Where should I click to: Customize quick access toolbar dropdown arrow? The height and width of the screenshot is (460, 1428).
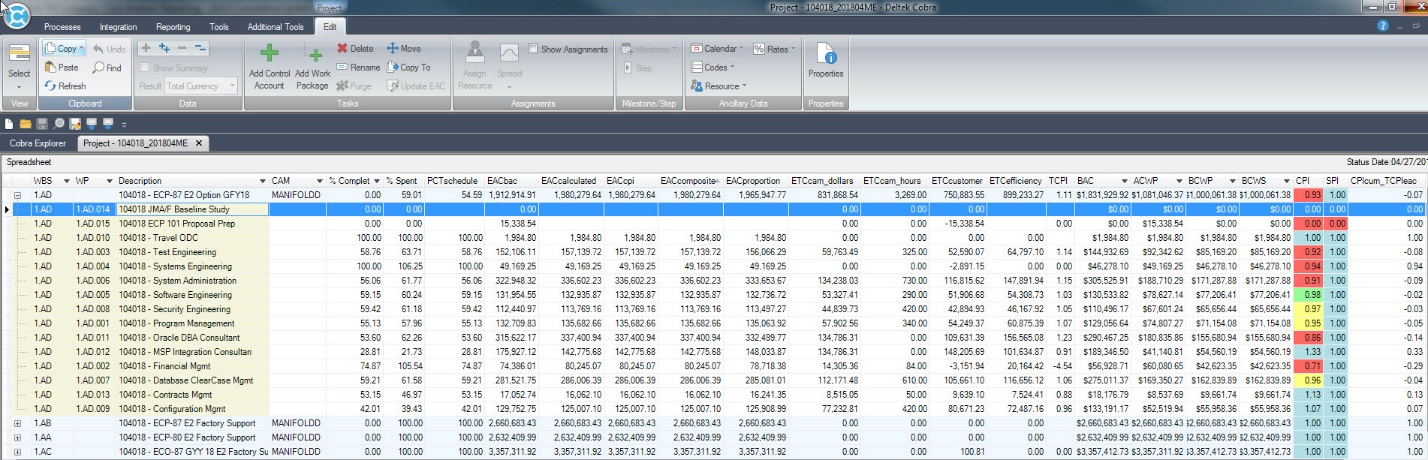click(x=124, y=125)
